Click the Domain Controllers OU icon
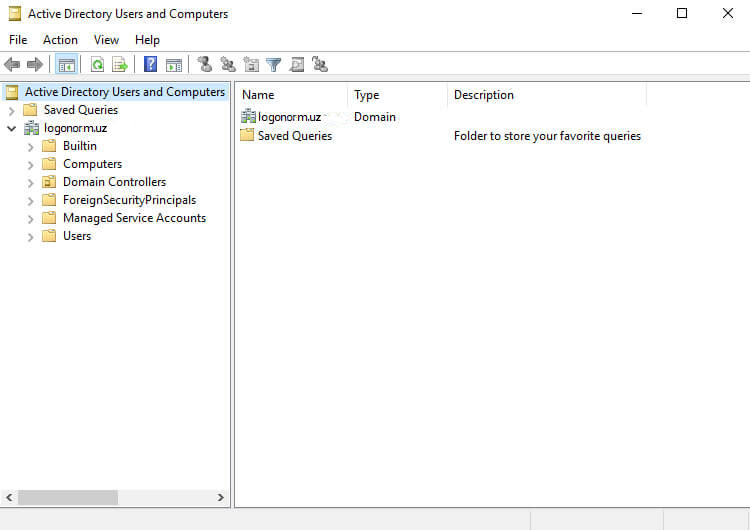The image size is (750, 530). point(49,182)
